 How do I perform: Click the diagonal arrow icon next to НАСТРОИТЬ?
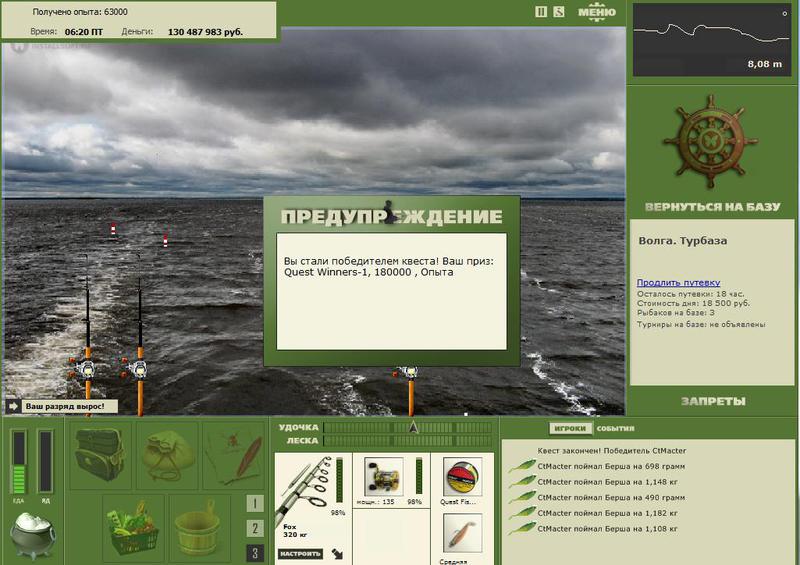[337, 554]
